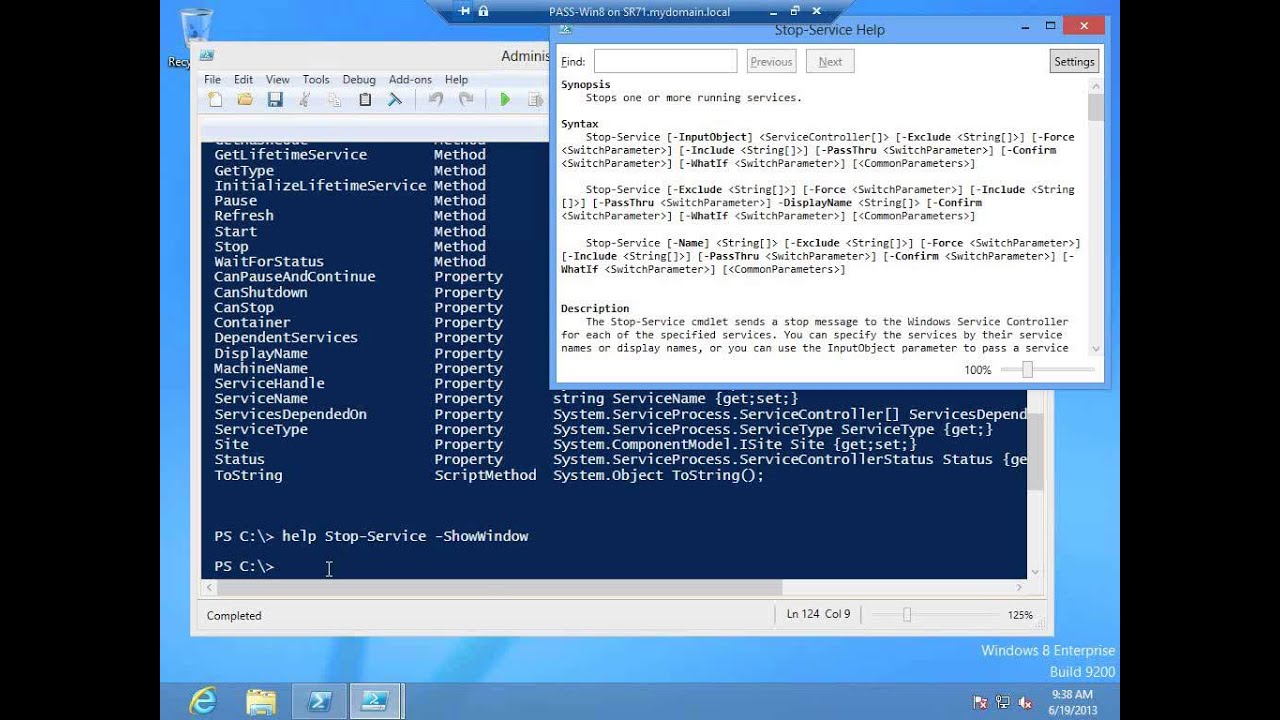Click the Cut scissors icon in ISE toolbar

(305, 99)
